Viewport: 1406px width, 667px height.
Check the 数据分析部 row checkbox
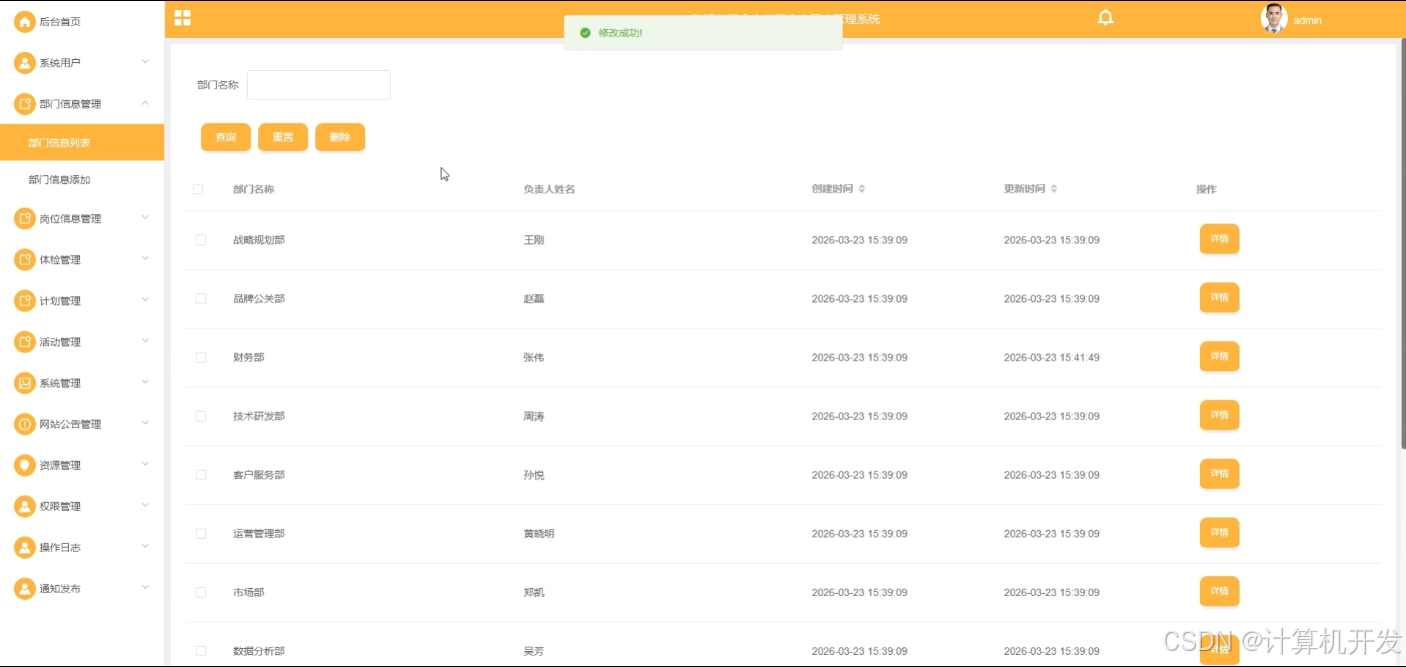coord(201,651)
